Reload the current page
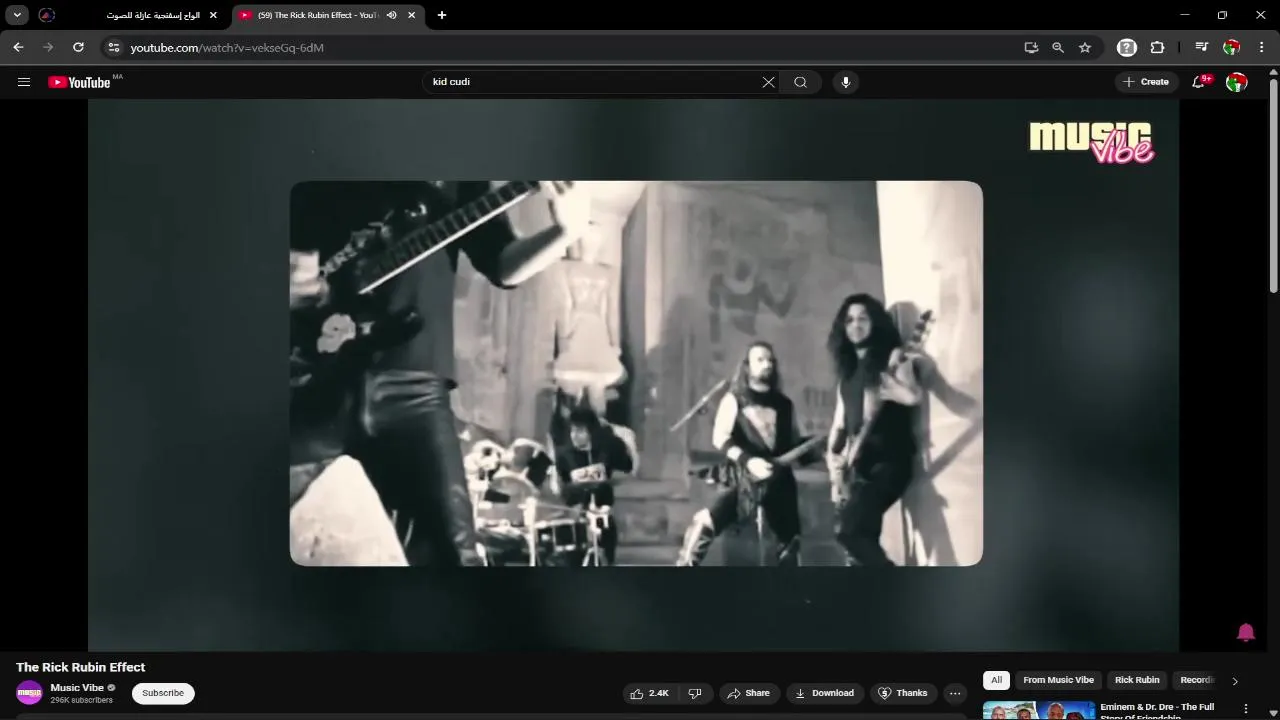The height and width of the screenshot is (720, 1280). tap(78, 47)
